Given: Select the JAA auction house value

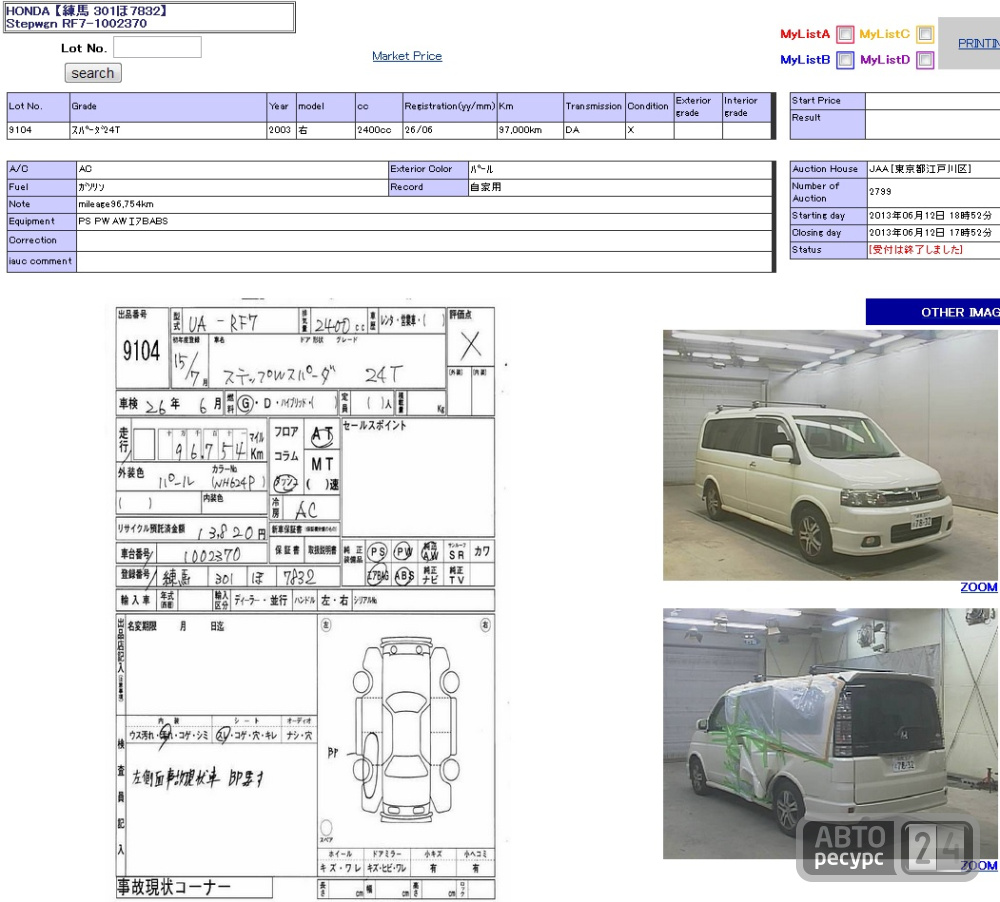Looking at the screenshot, I should 920,169.
